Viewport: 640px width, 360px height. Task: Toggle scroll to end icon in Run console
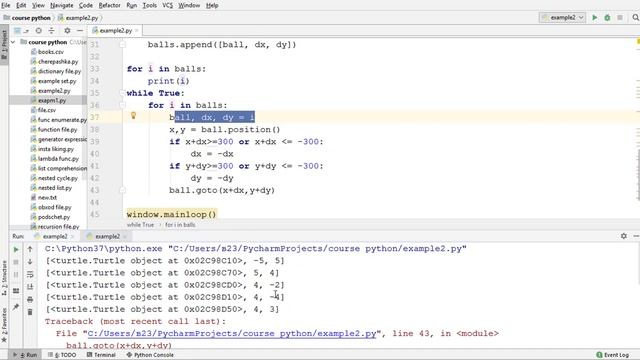coord(30,287)
